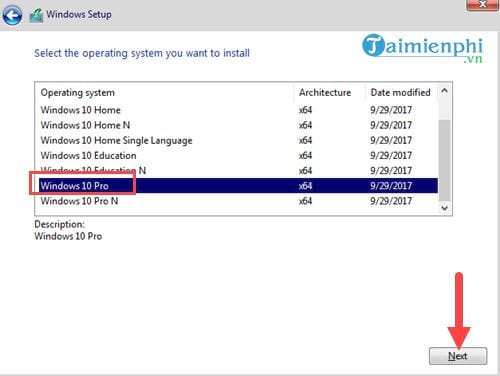The height and width of the screenshot is (376, 500).
Task: Go back using the blue arrow button
Action: click(x=12, y=15)
